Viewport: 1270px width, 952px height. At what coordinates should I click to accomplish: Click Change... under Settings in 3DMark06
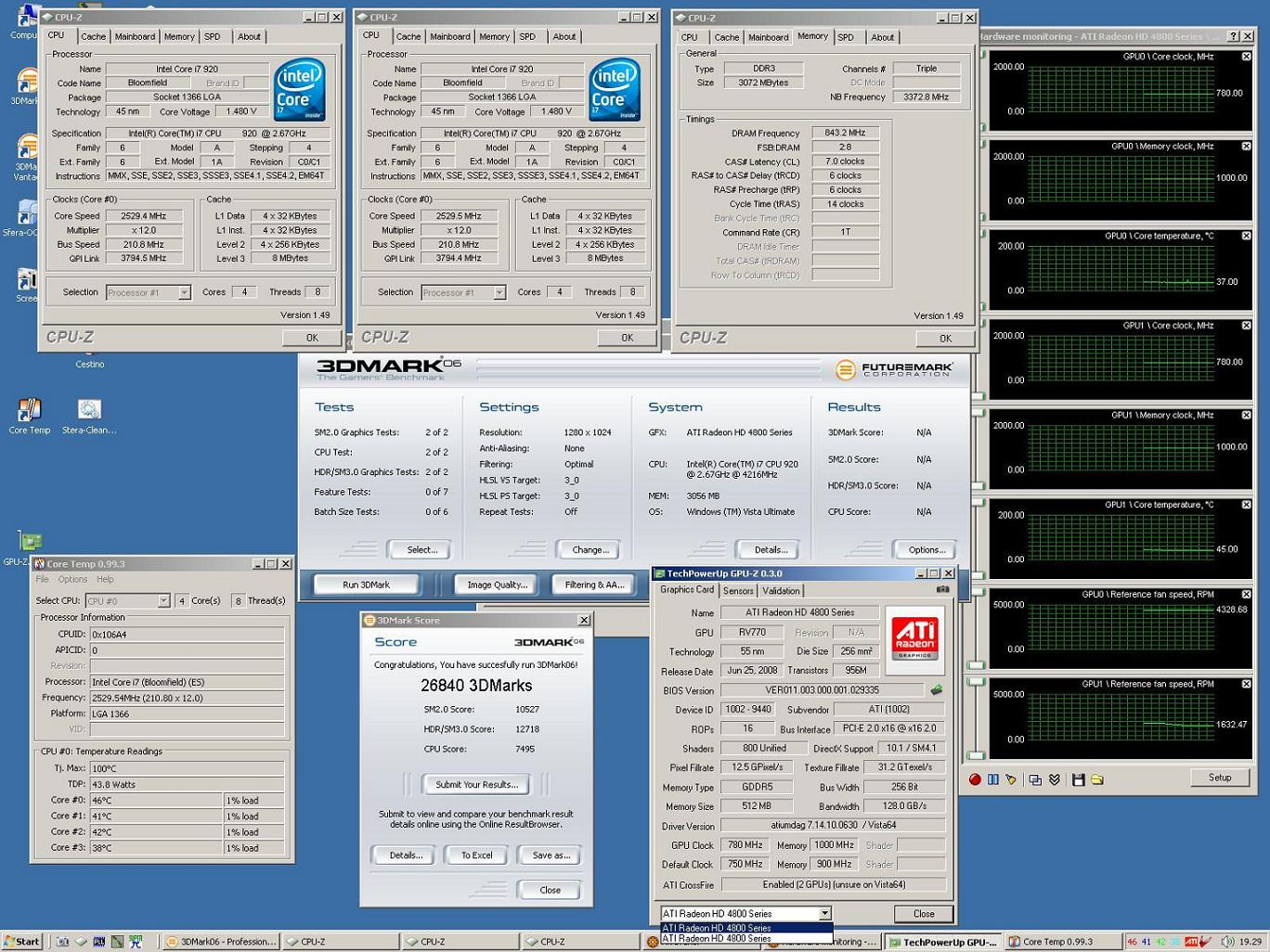(x=590, y=550)
